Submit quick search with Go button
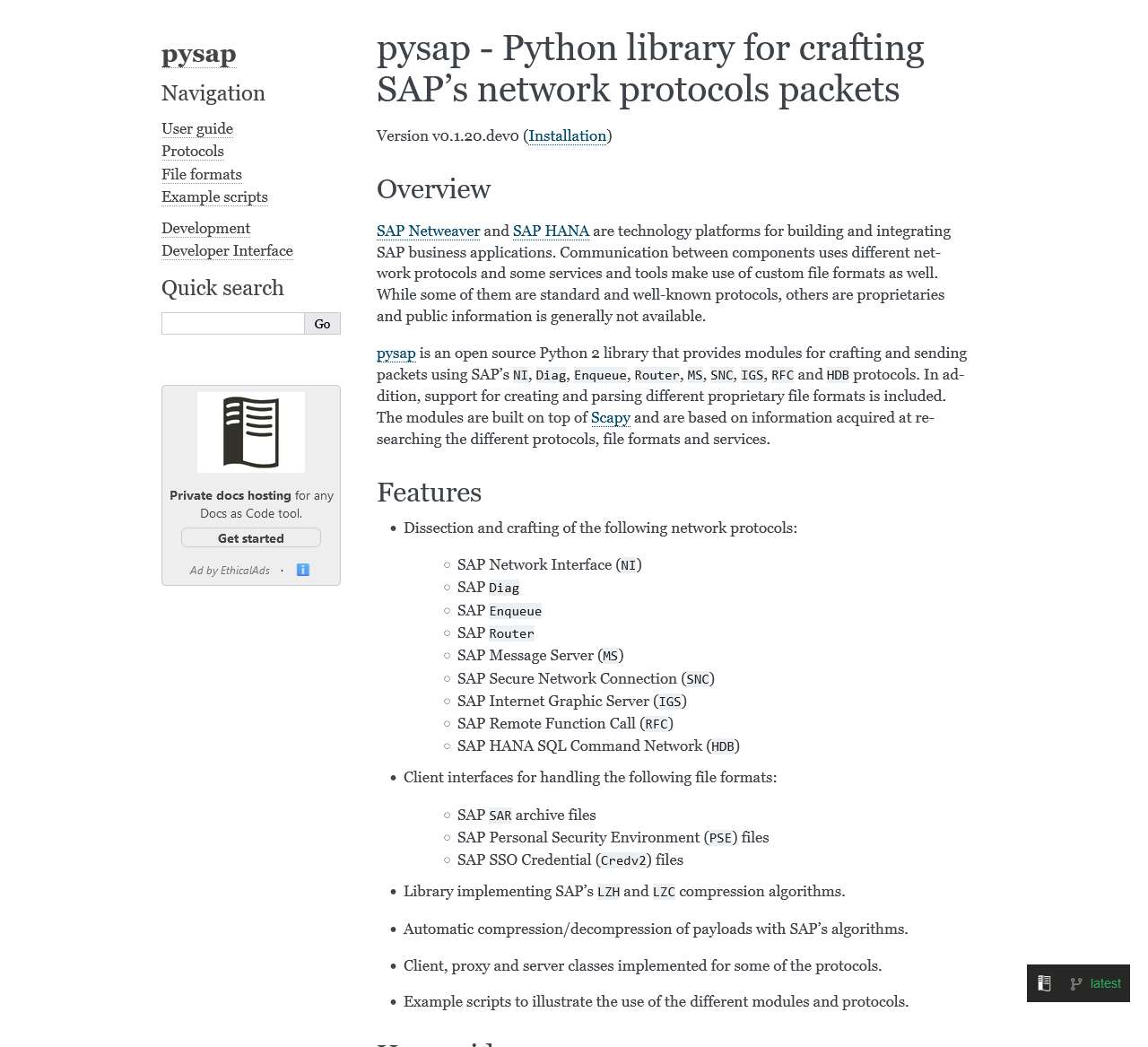The height and width of the screenshot is (1047, 1148). (x=322, y=324)
